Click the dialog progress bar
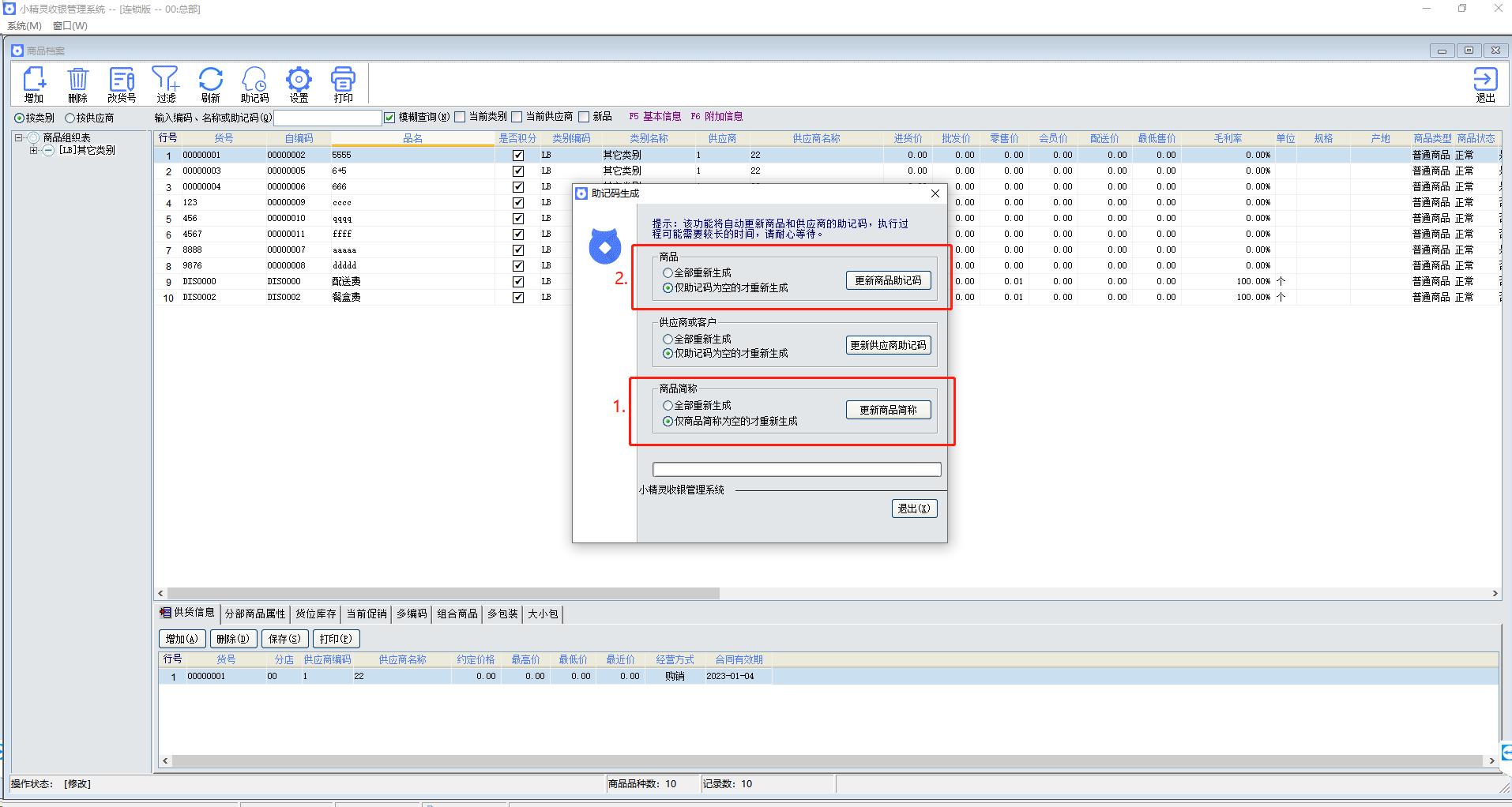The width and height of the screenshot is (1512, 807). (x=797, y=470)
